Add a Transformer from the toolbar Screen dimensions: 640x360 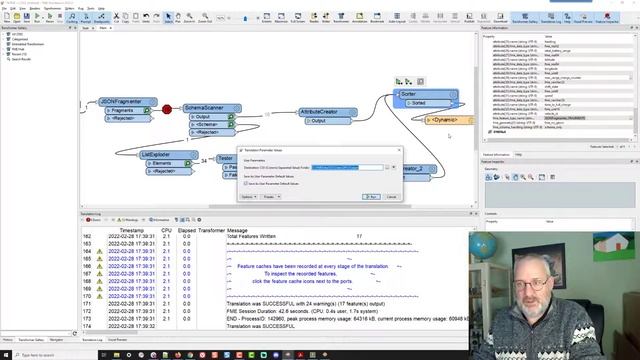click(x=341, y=17)
